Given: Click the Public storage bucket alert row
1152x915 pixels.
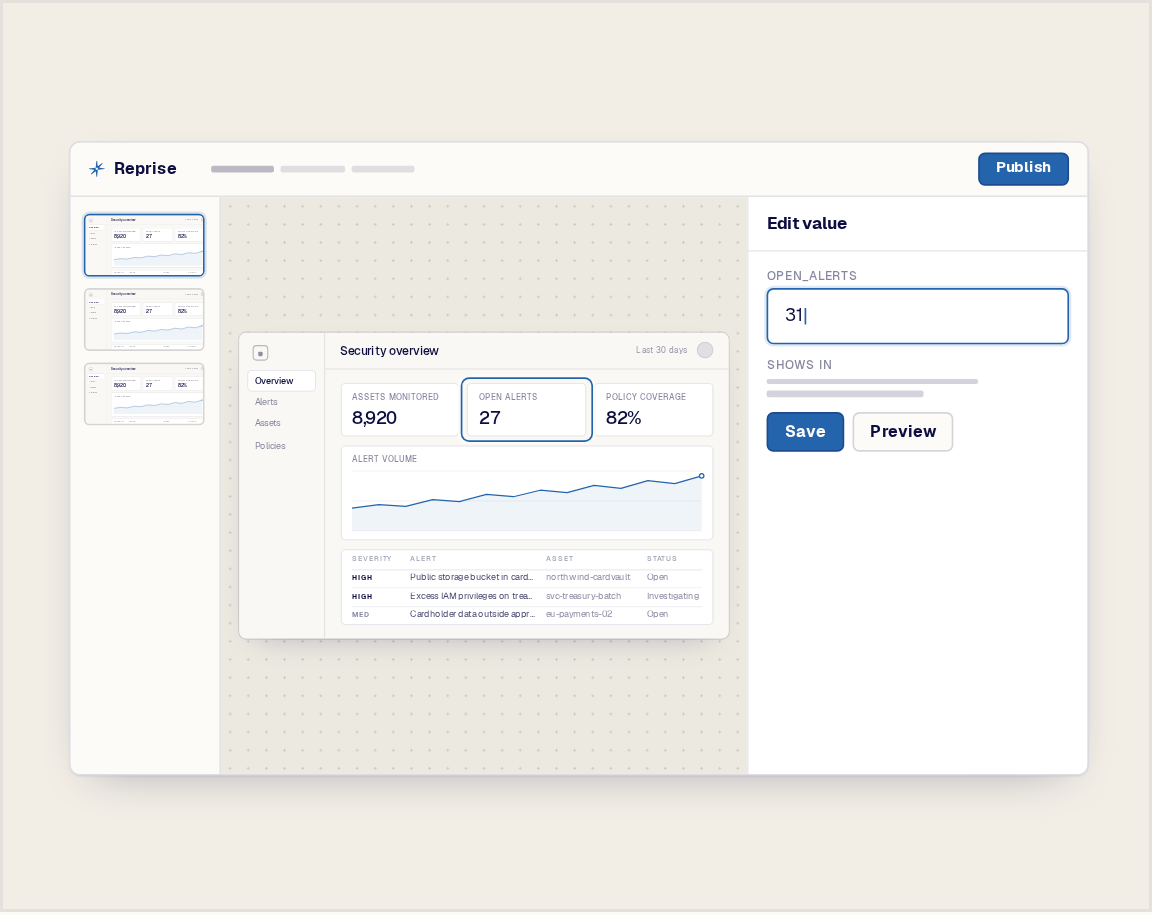Looking at the screenshot, I should 527,578.
